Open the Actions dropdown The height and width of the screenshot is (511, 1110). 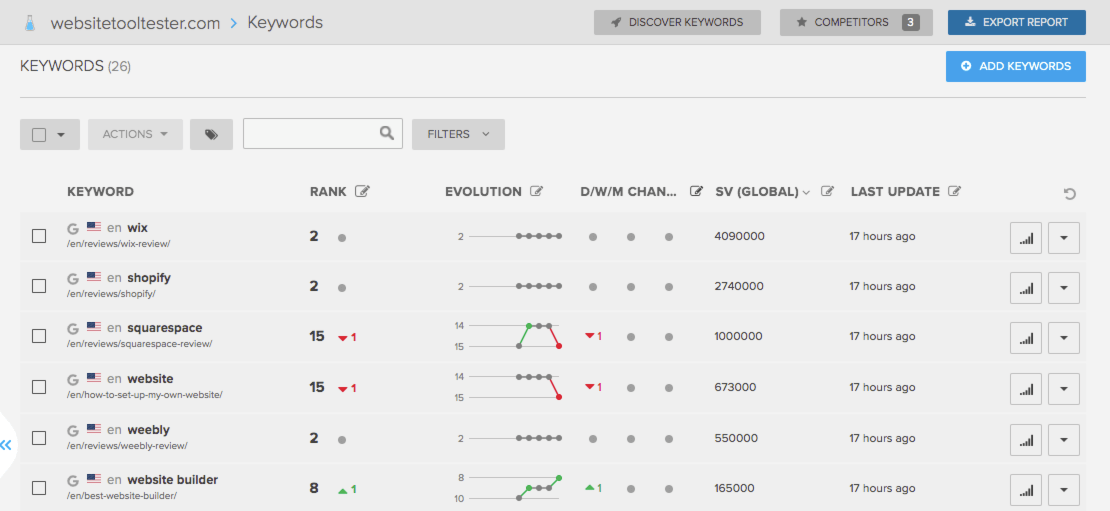point(135,134)
